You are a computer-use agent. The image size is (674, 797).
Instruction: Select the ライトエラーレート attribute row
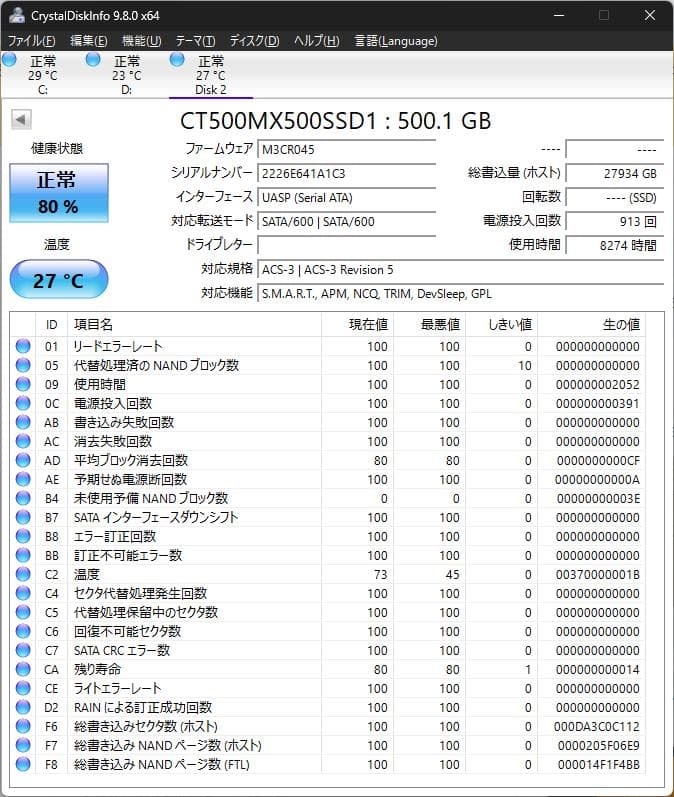(x=328, y=688)
